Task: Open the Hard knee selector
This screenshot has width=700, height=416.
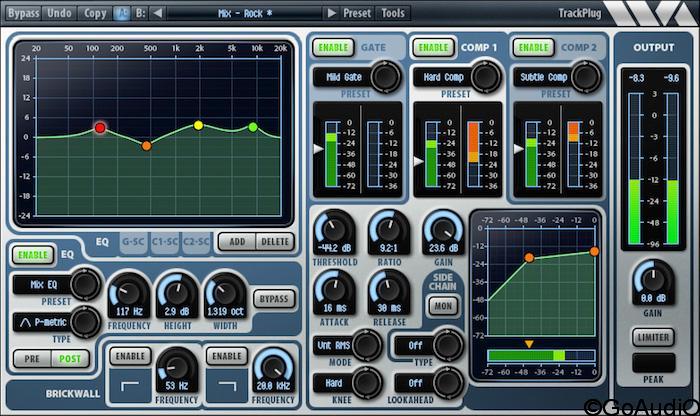Action: 347,383
